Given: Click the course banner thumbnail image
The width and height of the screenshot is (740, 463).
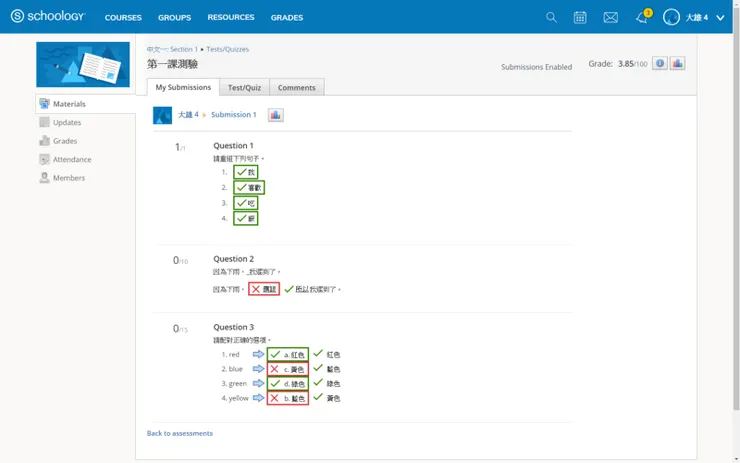Looking at the screenshot, I should [83, 64].
